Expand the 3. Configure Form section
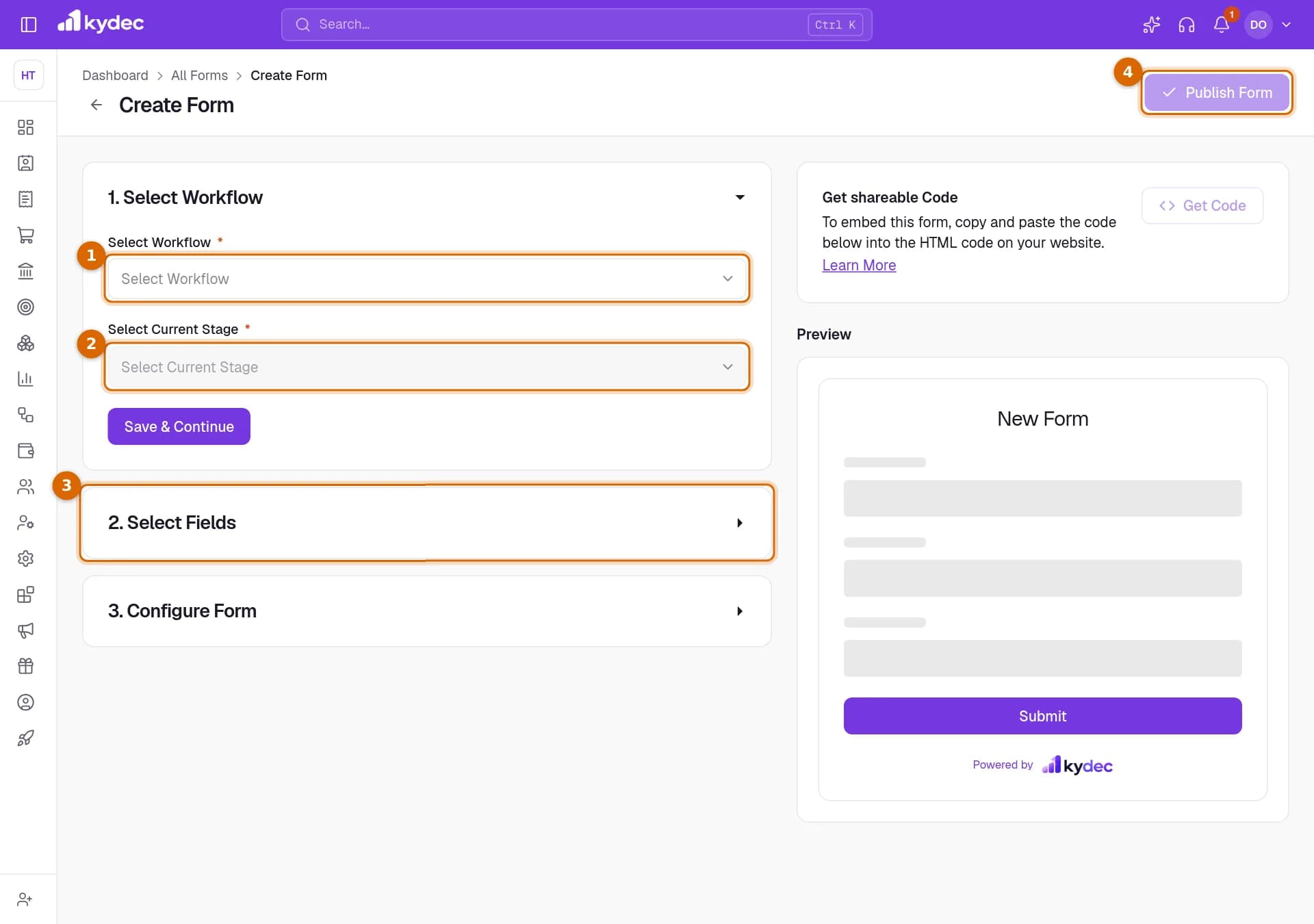Viewport: 1314px width, 924px height. (x=427, y=611)
